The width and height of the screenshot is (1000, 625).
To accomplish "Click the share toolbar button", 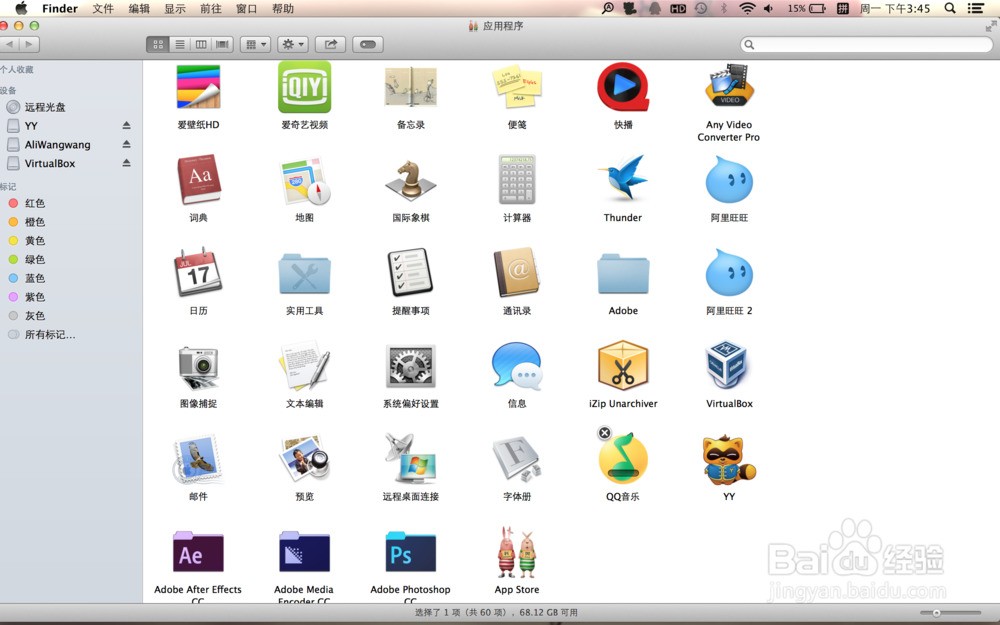I will pos(330,44).
